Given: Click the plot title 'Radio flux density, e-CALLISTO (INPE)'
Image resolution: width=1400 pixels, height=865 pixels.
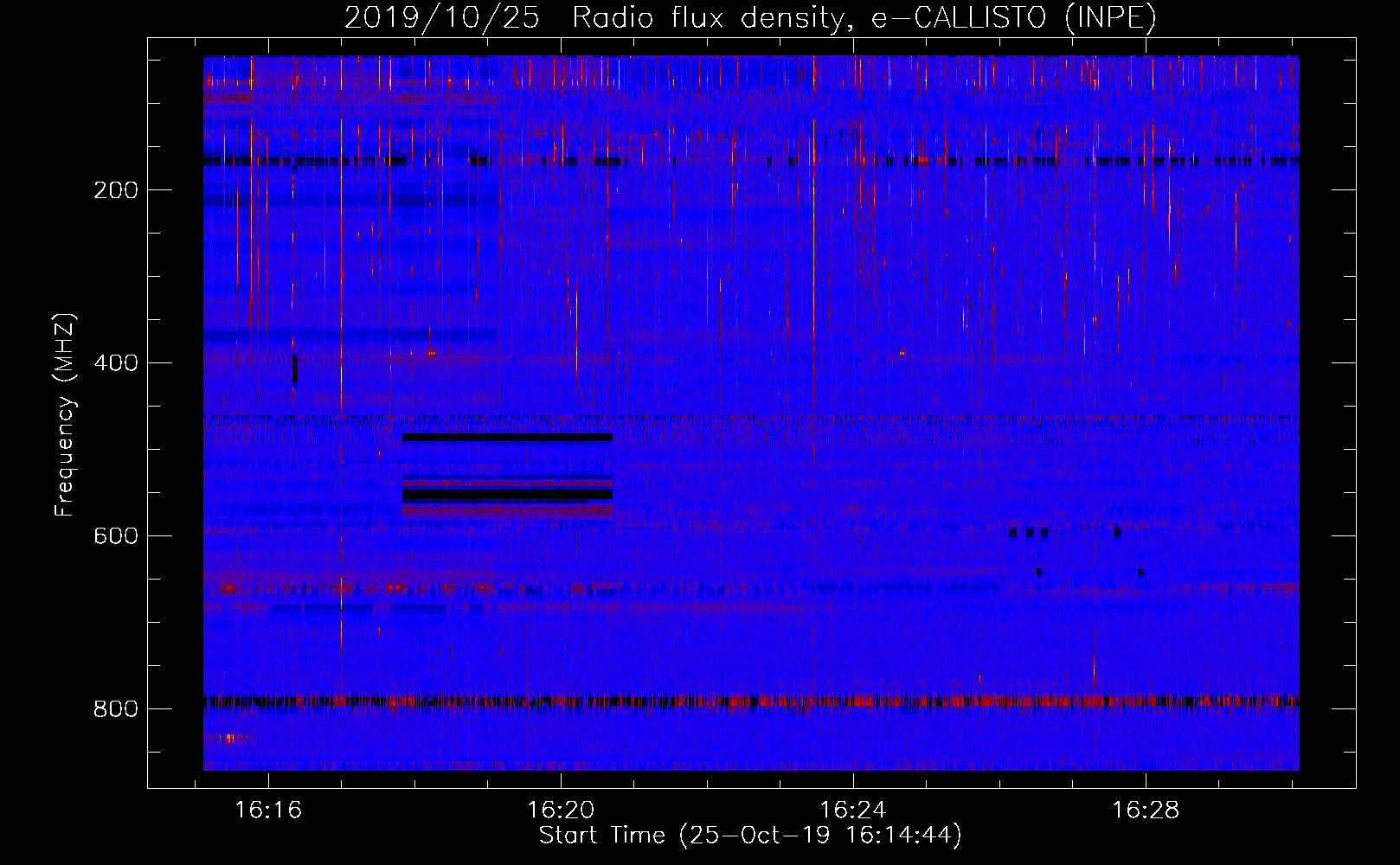Looking at the screenshot, I should pyautogui.click(x=864, y=17).
